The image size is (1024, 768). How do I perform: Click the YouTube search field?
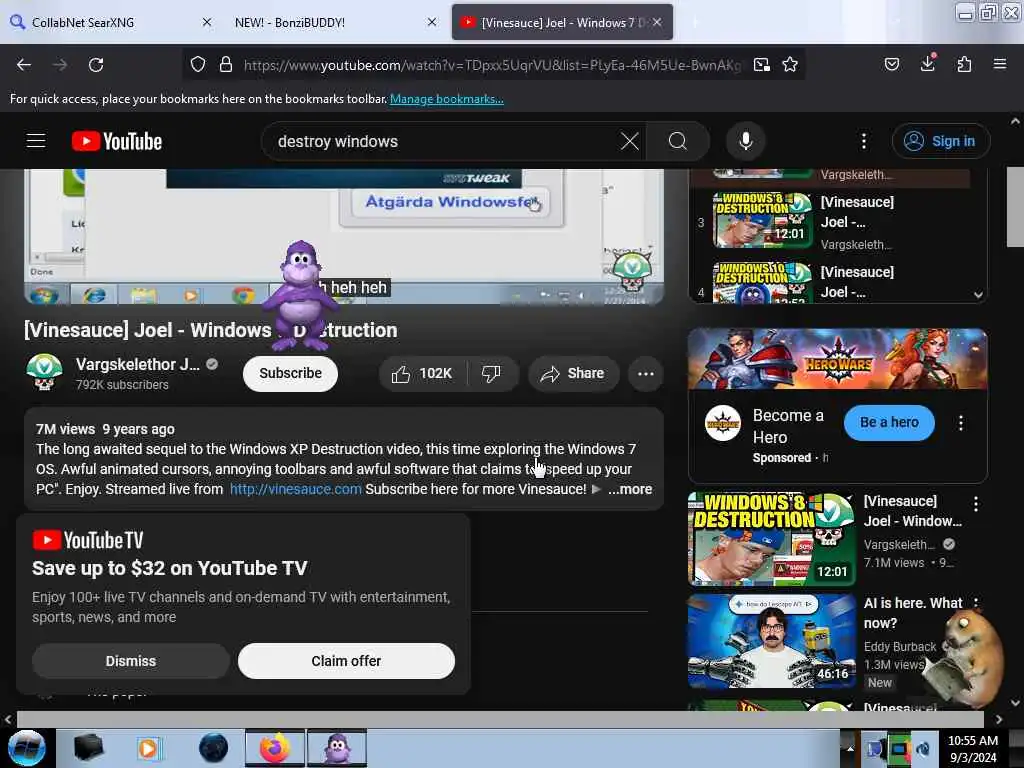click(x=444, y=141)
